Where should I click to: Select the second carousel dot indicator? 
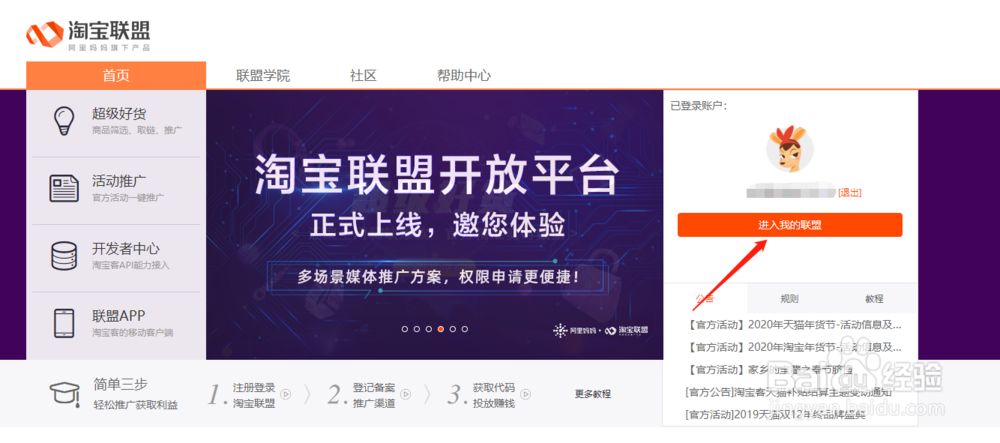[x=416, y=329]
